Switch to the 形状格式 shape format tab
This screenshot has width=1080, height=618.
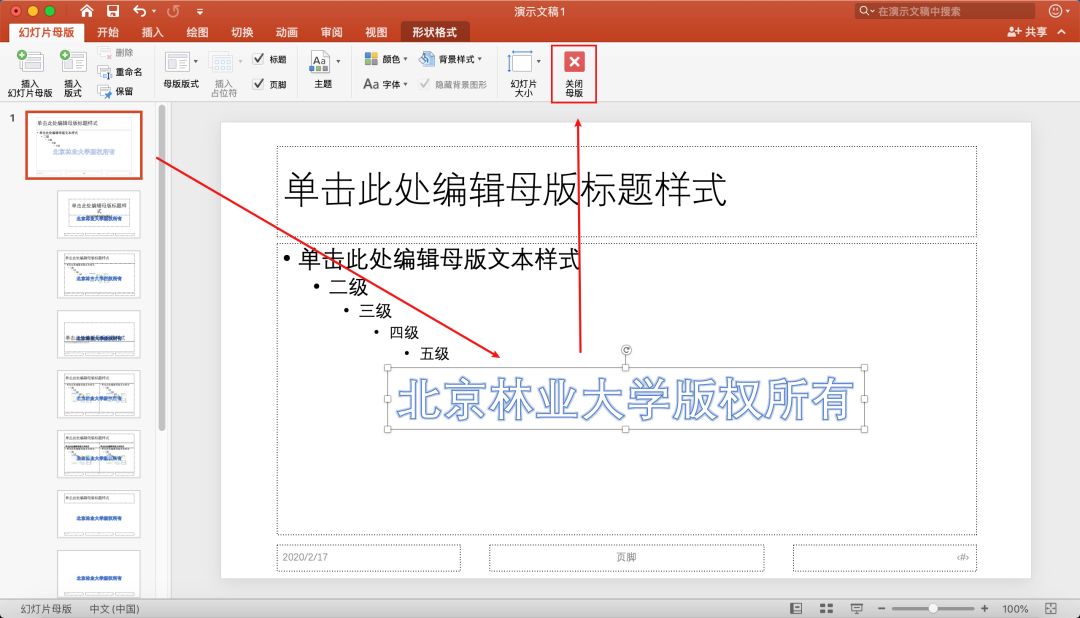click(x=435, y=32)
